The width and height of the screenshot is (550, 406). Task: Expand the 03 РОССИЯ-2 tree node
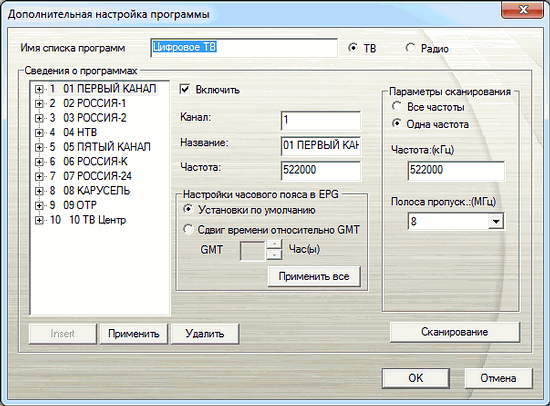[39, 118]
